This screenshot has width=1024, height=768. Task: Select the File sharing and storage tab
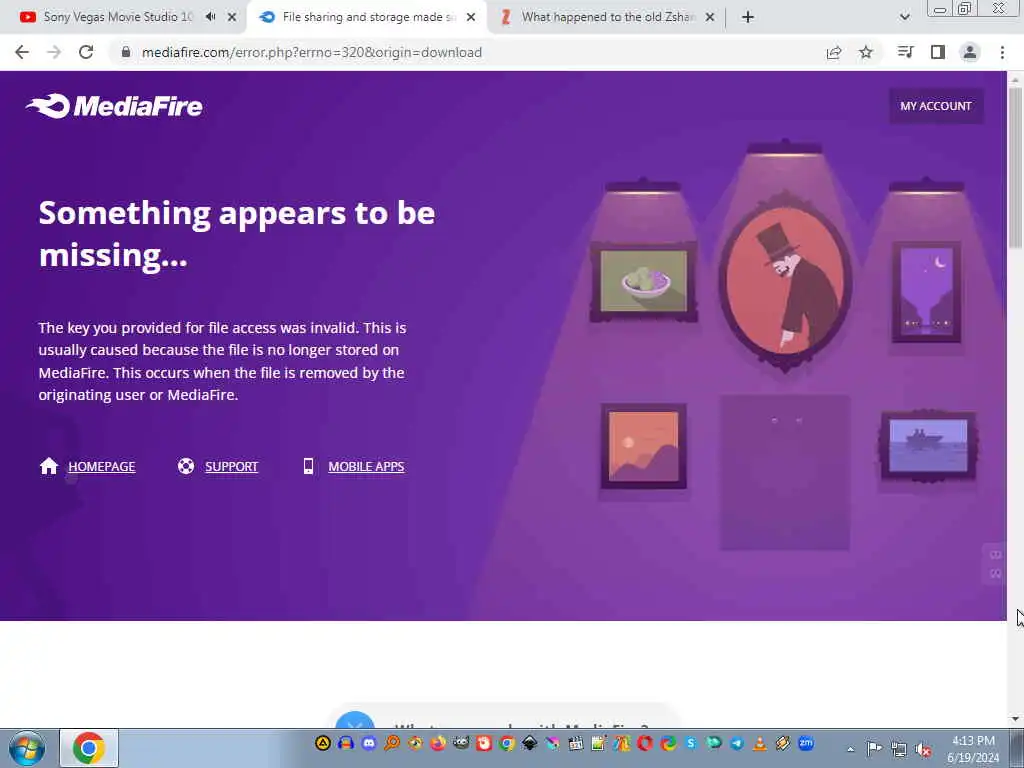369,17
